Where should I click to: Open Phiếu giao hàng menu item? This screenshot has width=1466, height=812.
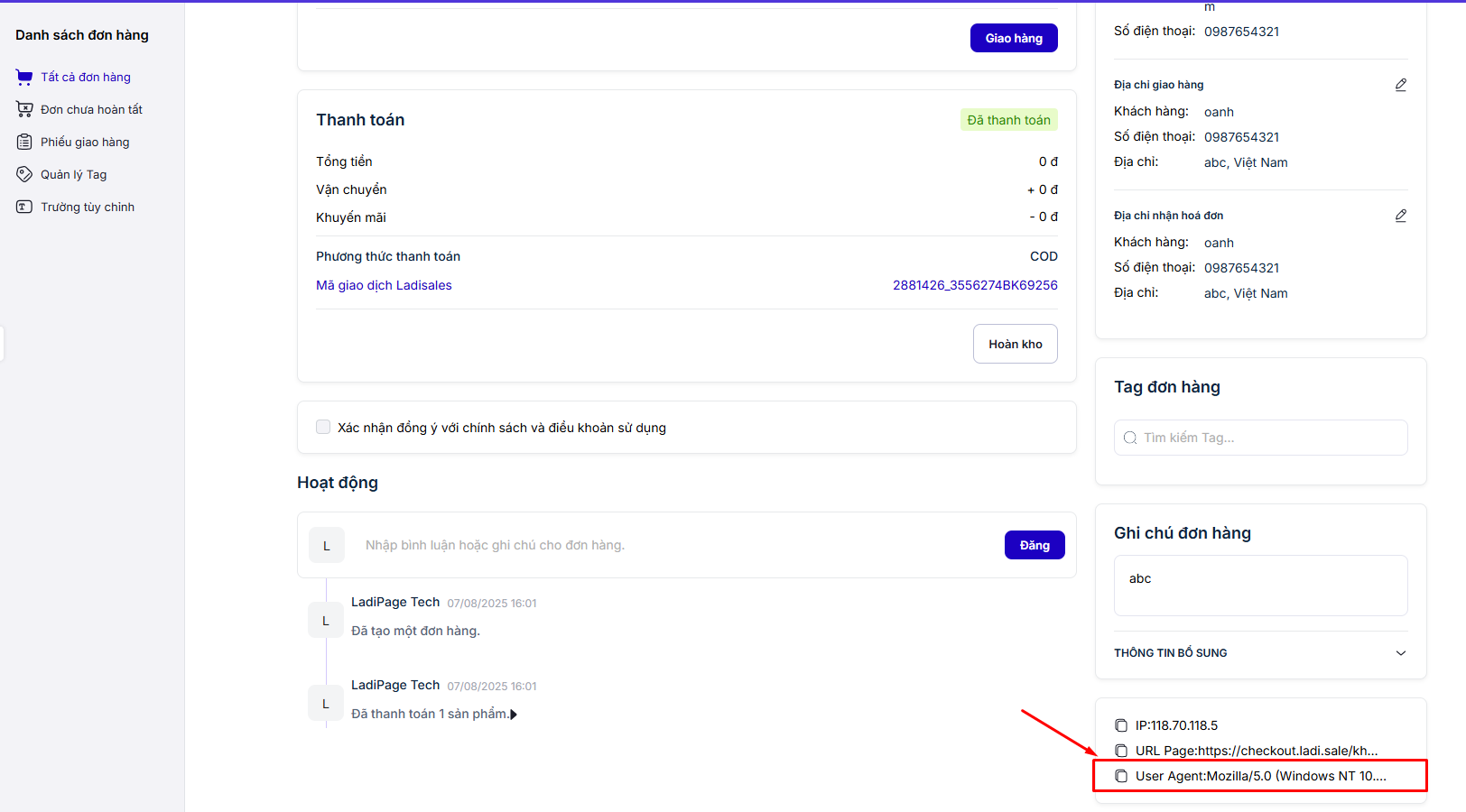coord(85,143)
